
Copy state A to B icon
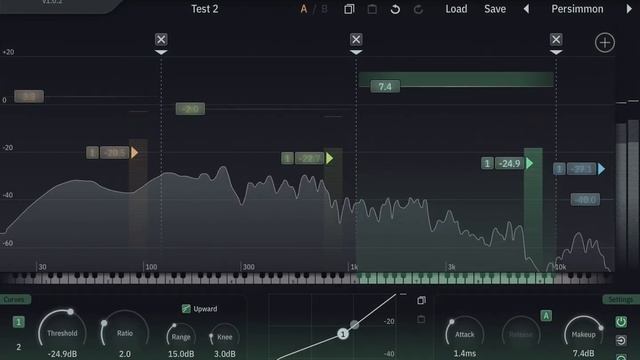349,9
